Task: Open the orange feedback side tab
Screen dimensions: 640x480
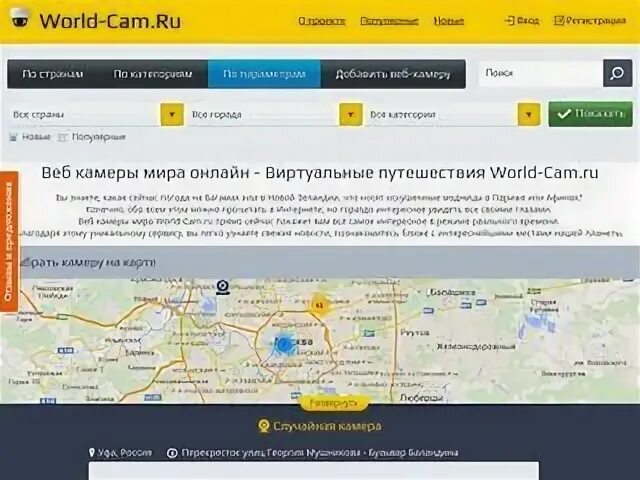Action: coord(9,241)
